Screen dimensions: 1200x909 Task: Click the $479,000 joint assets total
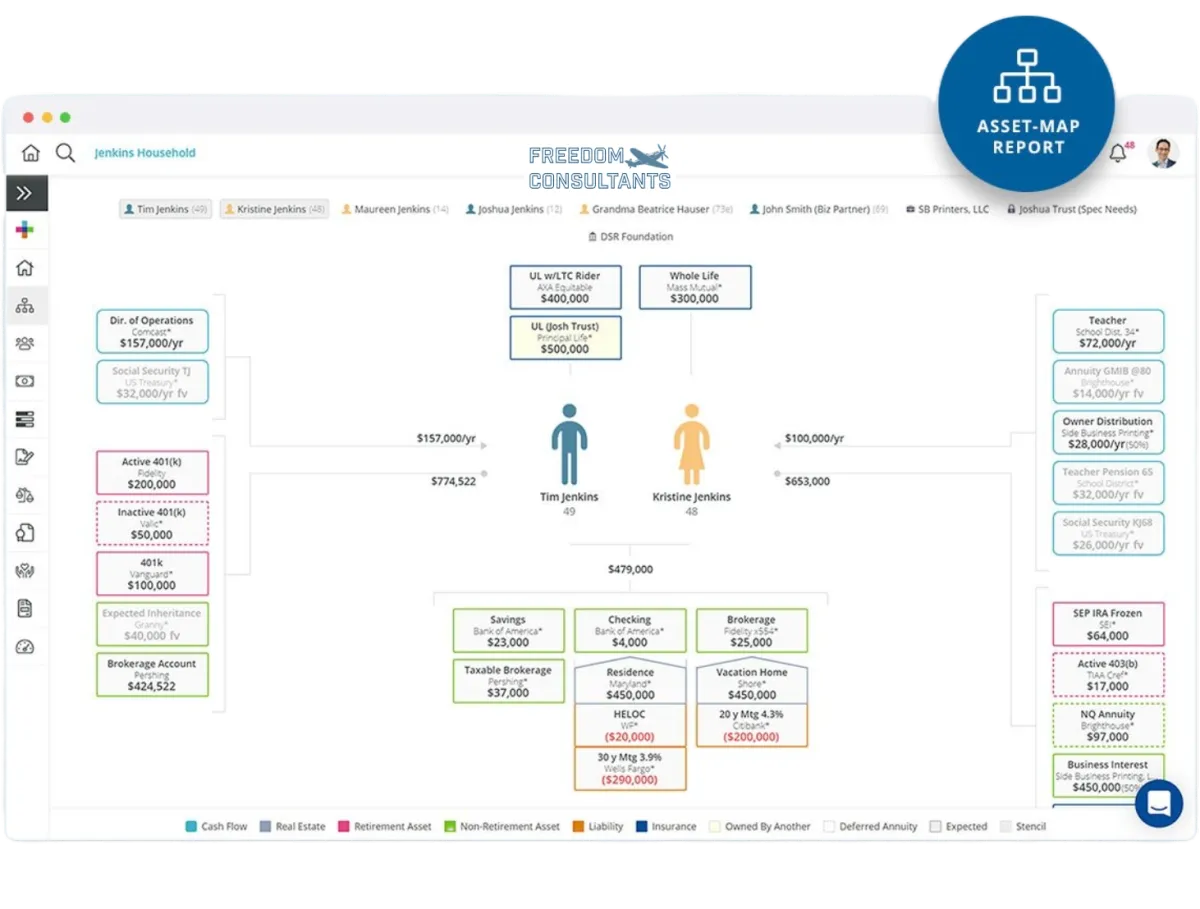(x=630, y=570)
